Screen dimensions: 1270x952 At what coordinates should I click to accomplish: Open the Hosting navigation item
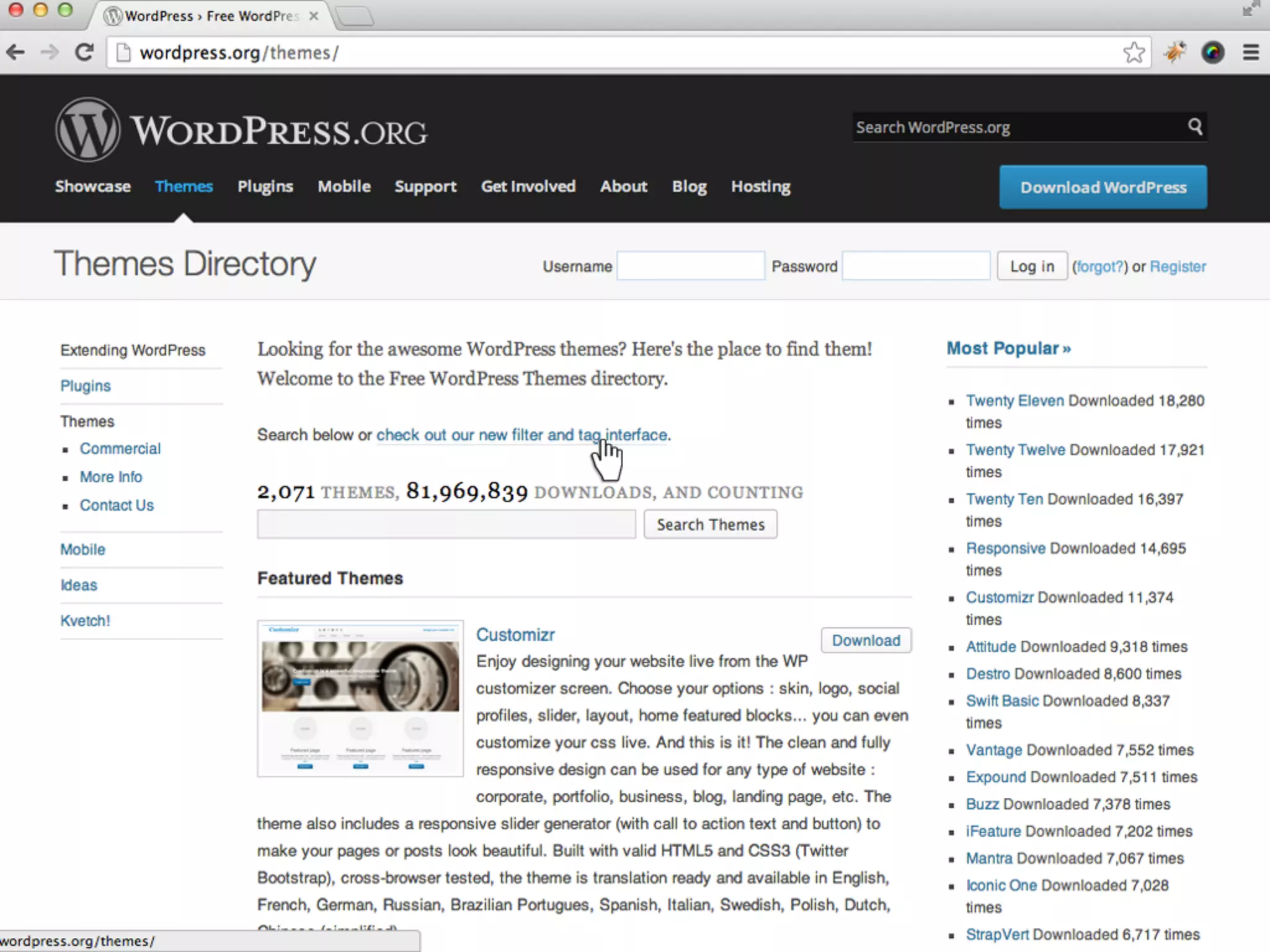pos(760,187)
